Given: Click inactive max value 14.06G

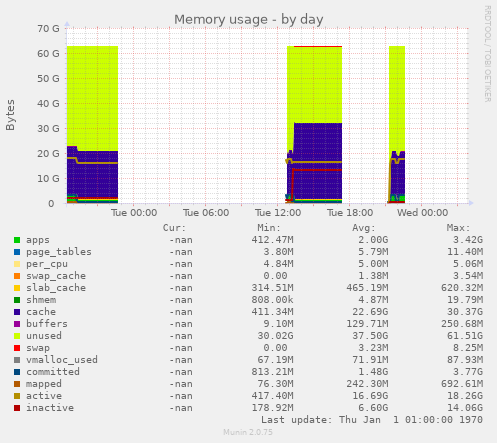Looking at the screenshot, I should coord(465,408).
